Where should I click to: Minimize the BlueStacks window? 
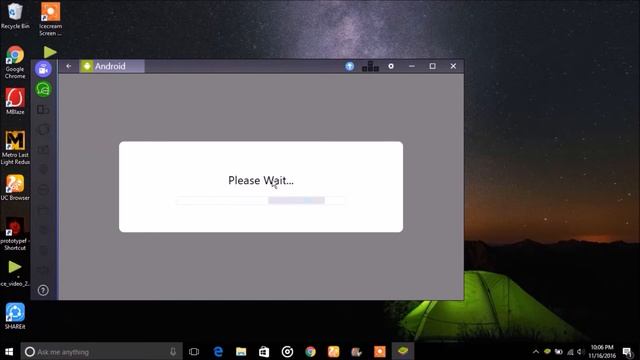pyautogui.click(x=412, y=66)
